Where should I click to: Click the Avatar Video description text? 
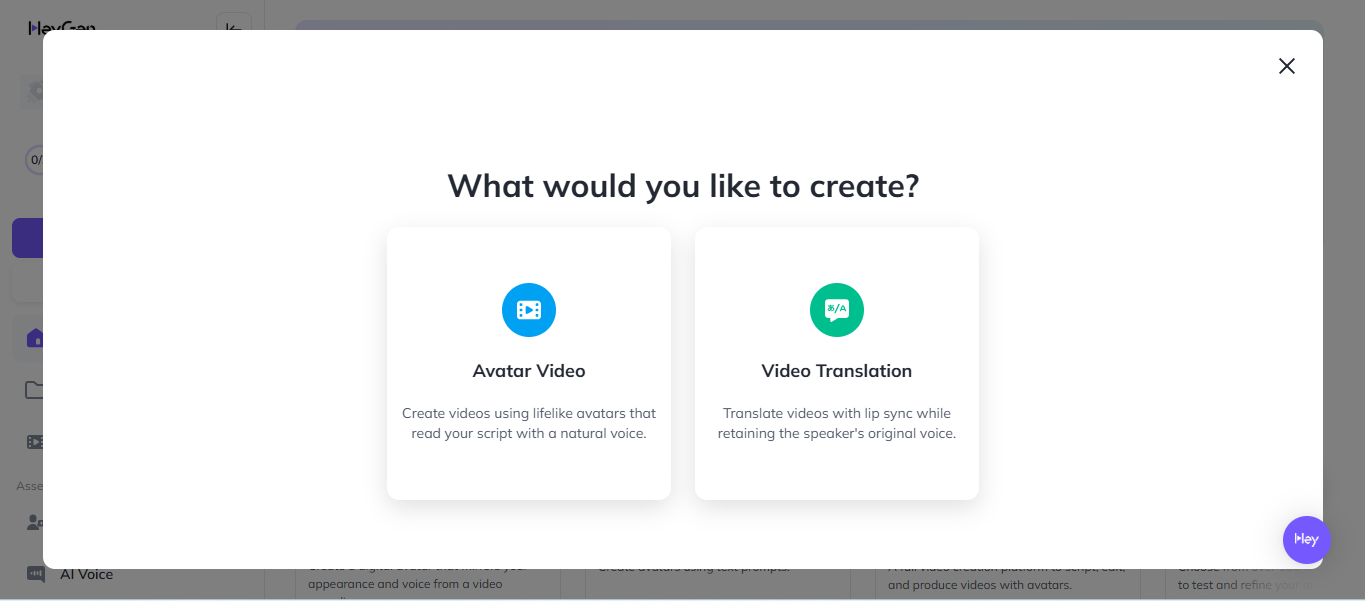(529, 423)
